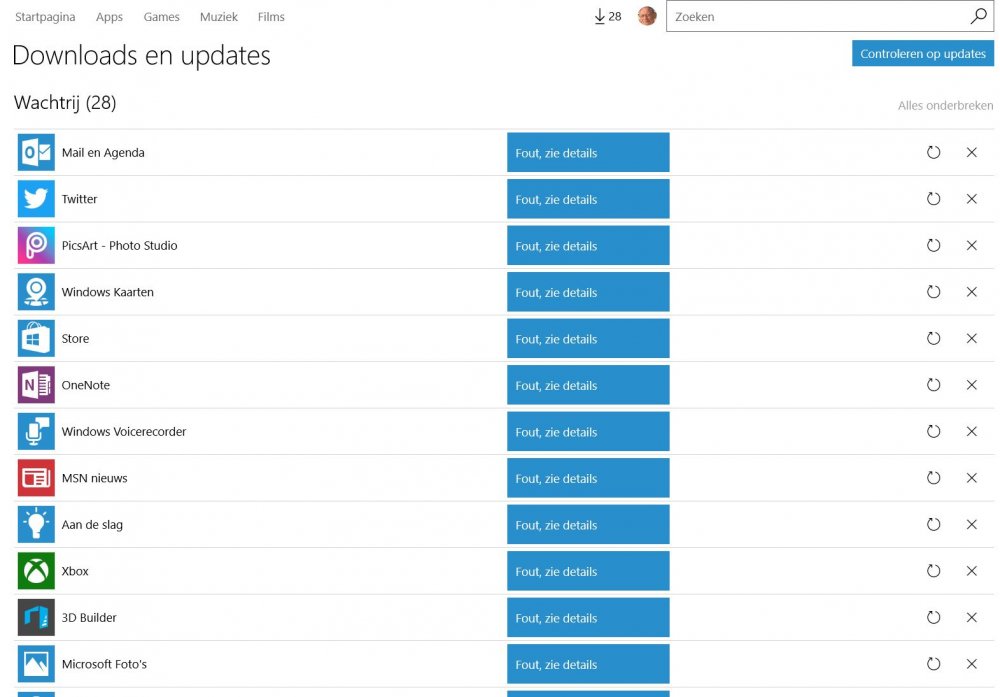
Task: Cancel the 3D Builder download
Action: pos(972,618)
